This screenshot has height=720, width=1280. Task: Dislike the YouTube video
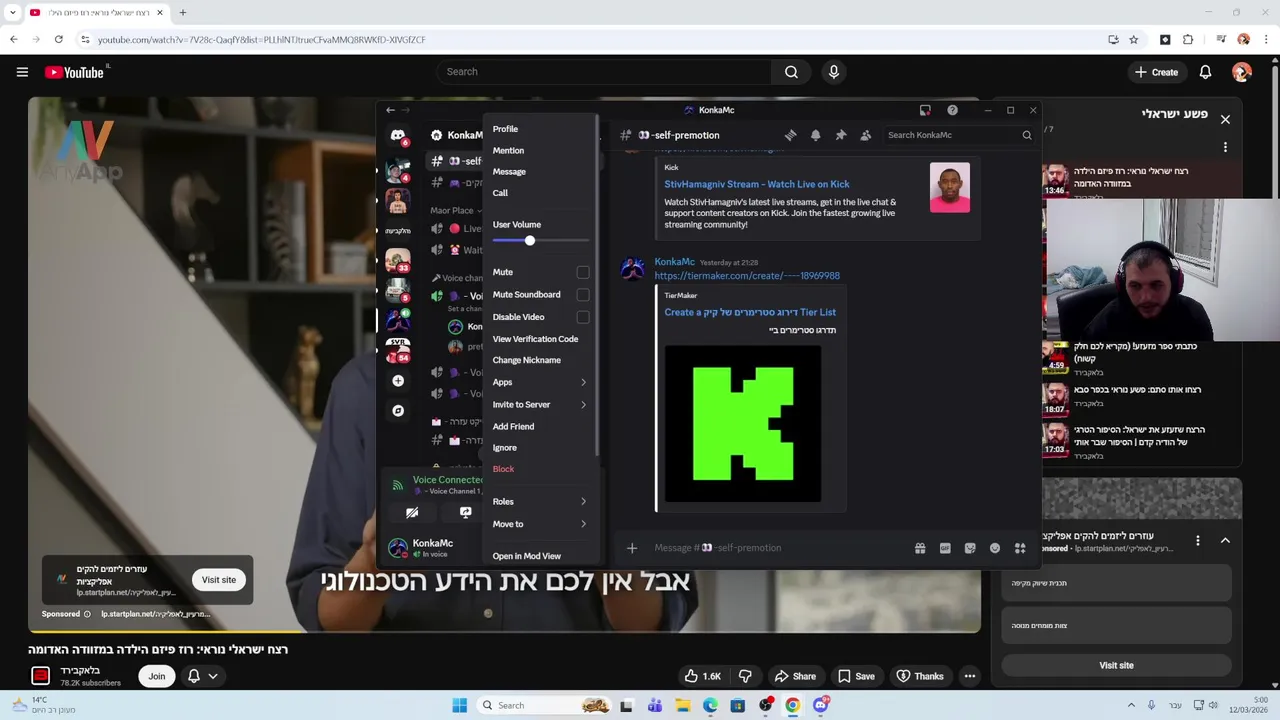pos(745,676)
